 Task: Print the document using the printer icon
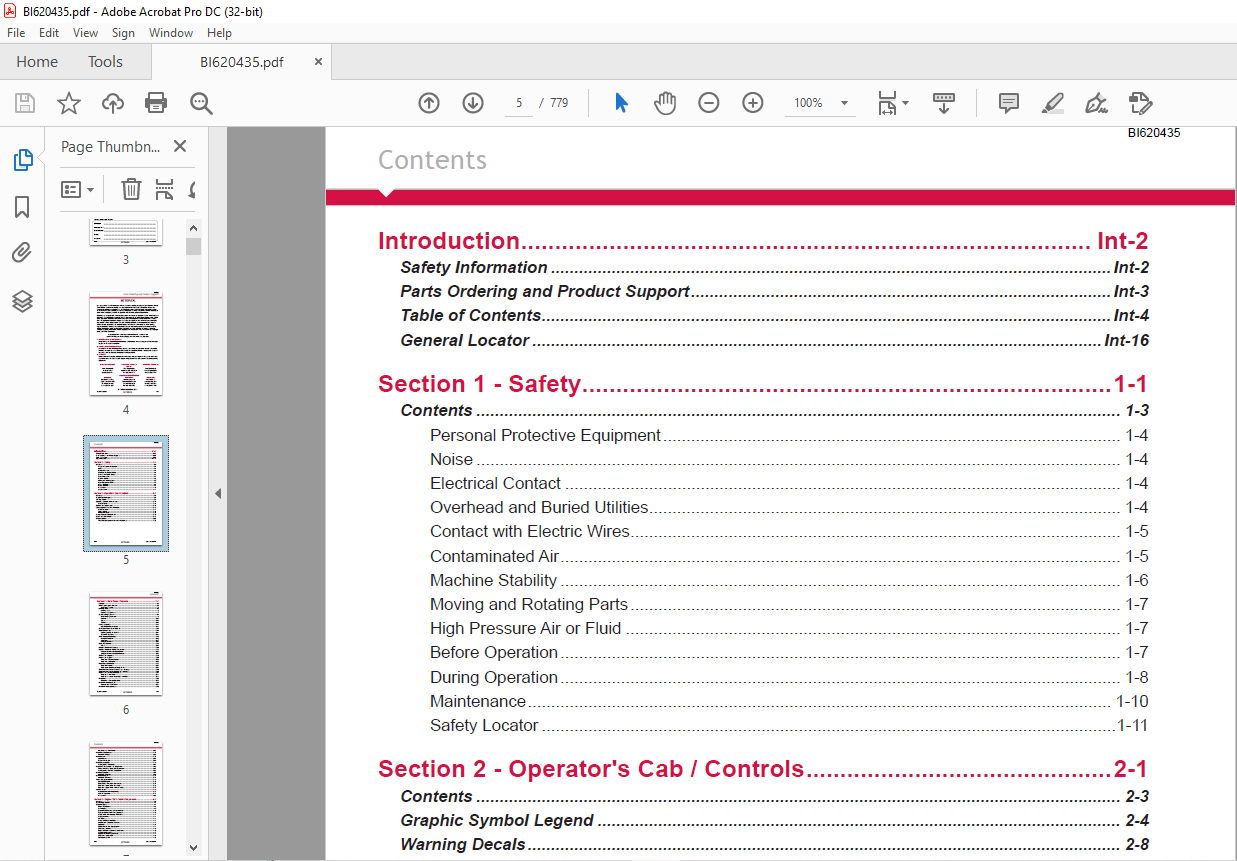[x=156, y=103]
